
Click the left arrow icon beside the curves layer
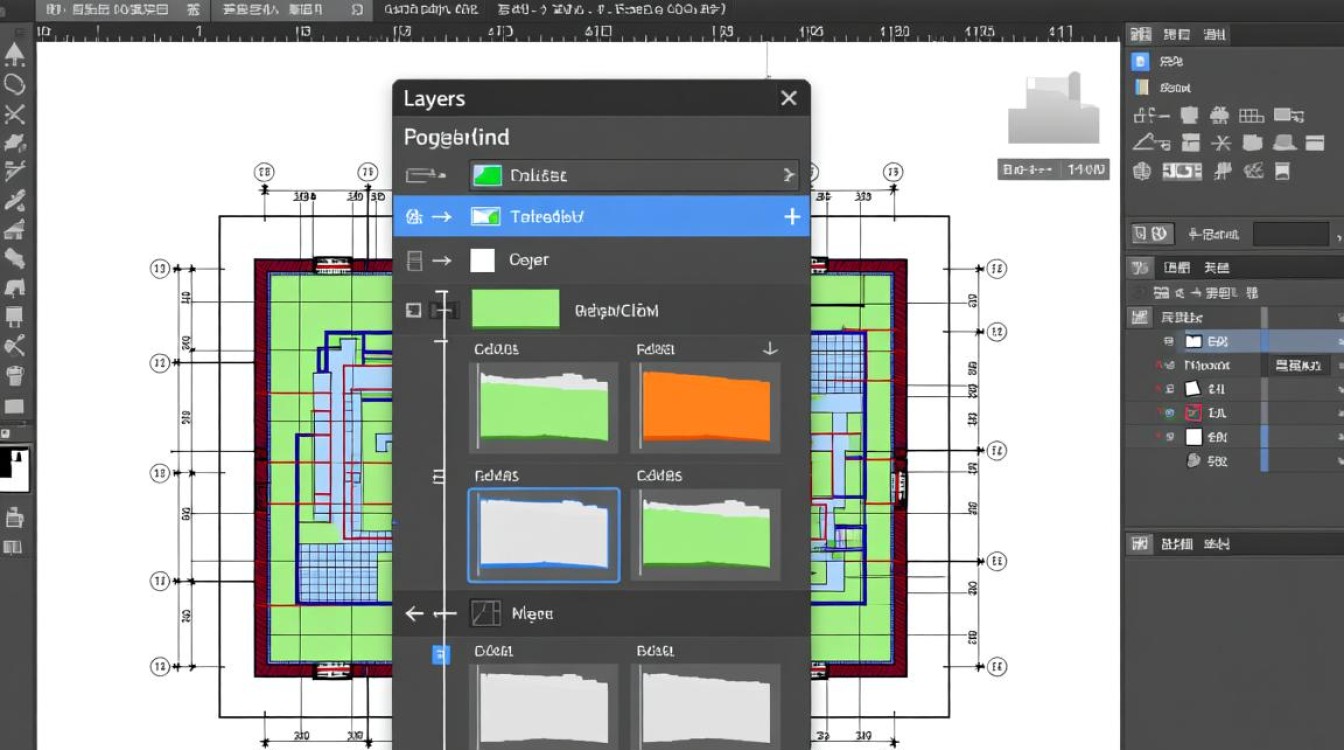[415, 614]
